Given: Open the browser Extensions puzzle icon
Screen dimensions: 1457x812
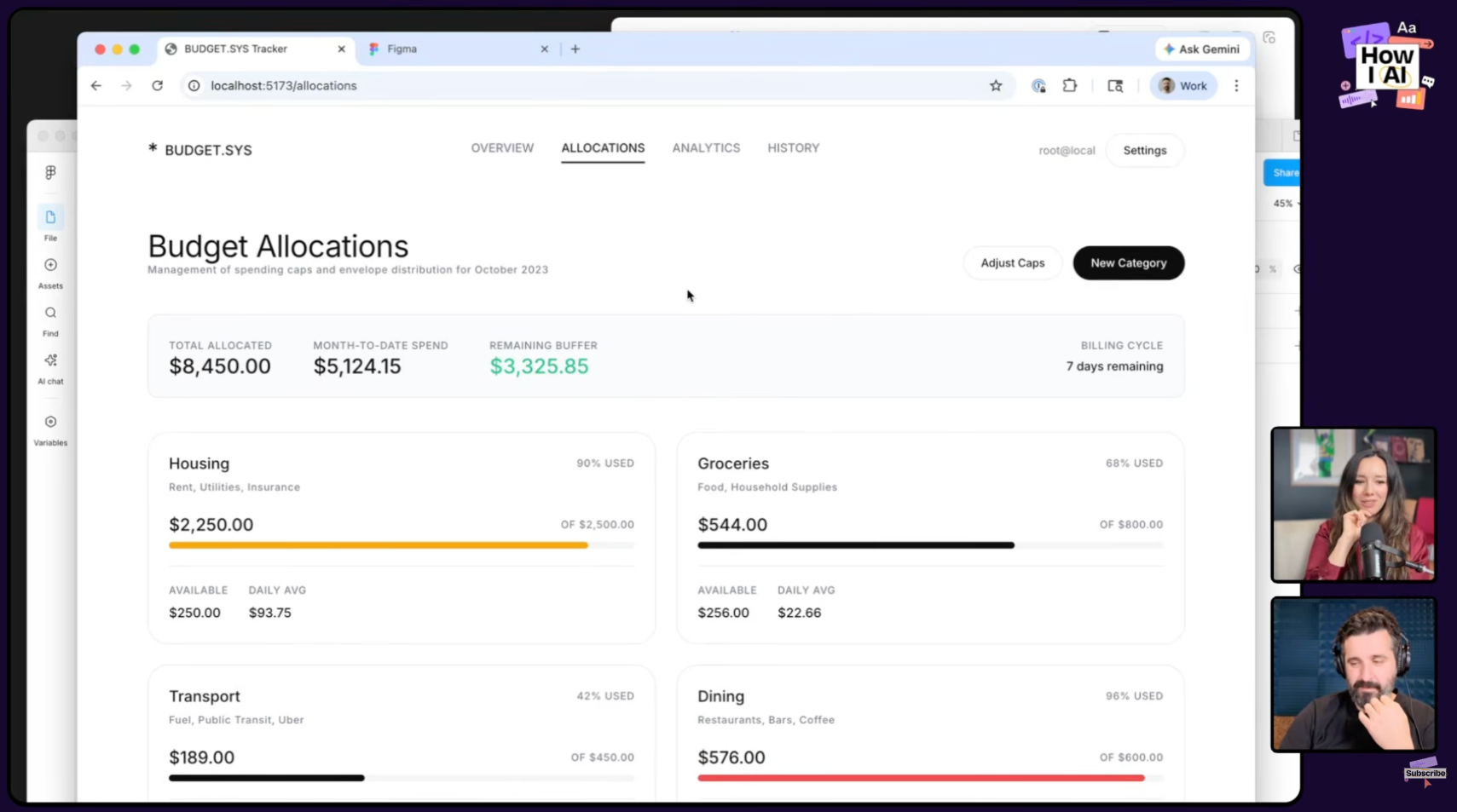Looking at the screenshot, I should point(1069,86).
